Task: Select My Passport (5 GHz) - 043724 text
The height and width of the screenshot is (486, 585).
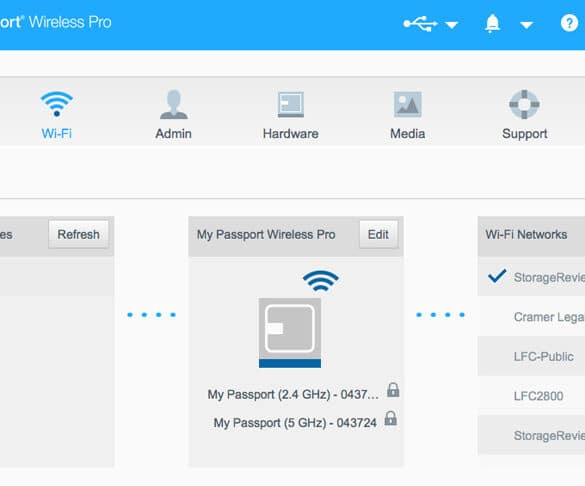Action: 295,423
